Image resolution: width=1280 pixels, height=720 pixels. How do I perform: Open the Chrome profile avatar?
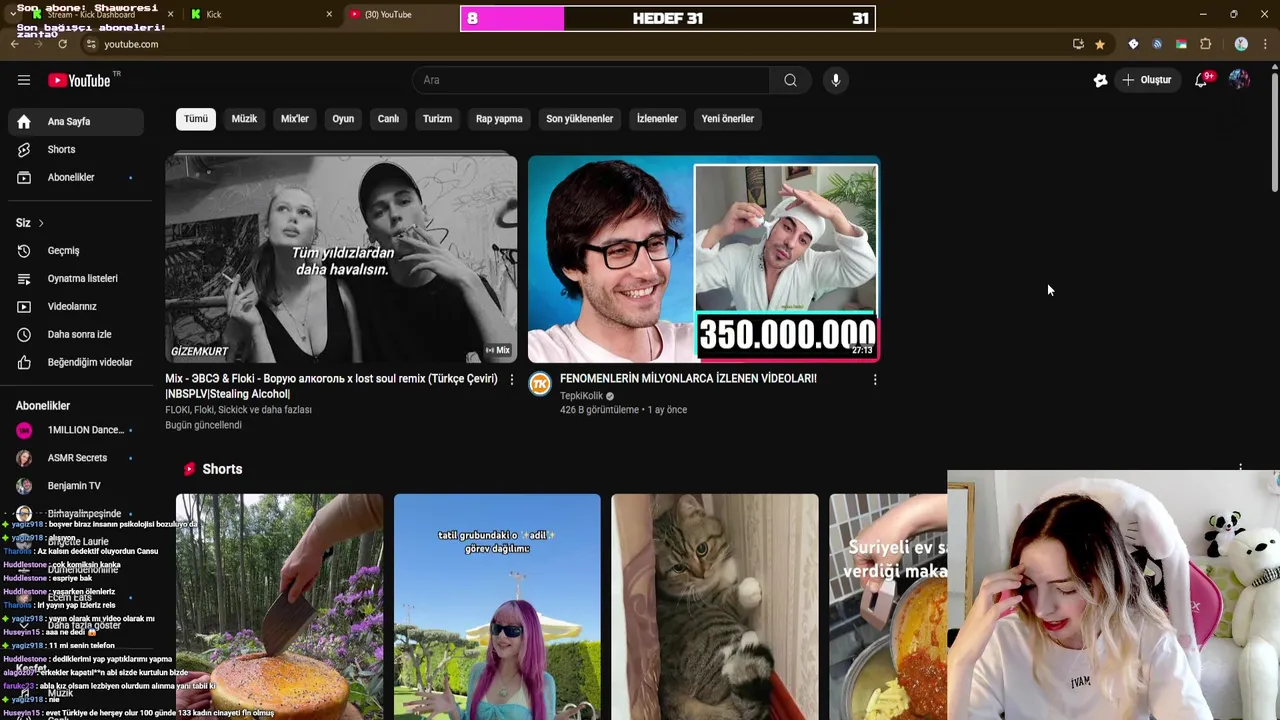click(1241, 44)
